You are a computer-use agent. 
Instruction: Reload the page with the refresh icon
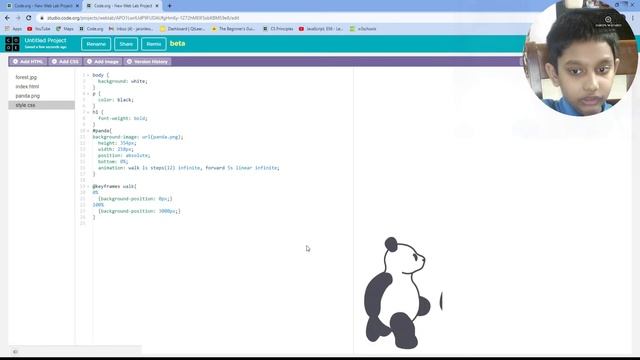pyautogui.click(x=29, y=18)
